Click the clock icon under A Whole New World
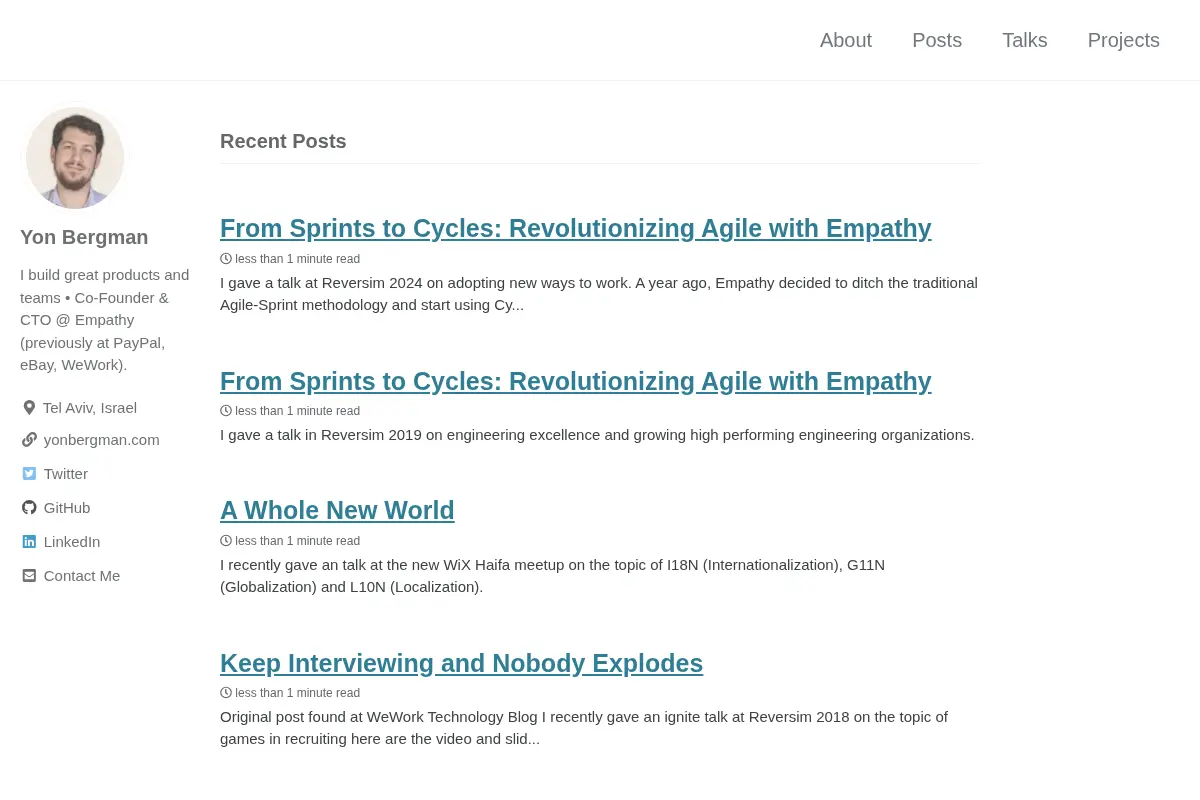 (x=226, y=540)
